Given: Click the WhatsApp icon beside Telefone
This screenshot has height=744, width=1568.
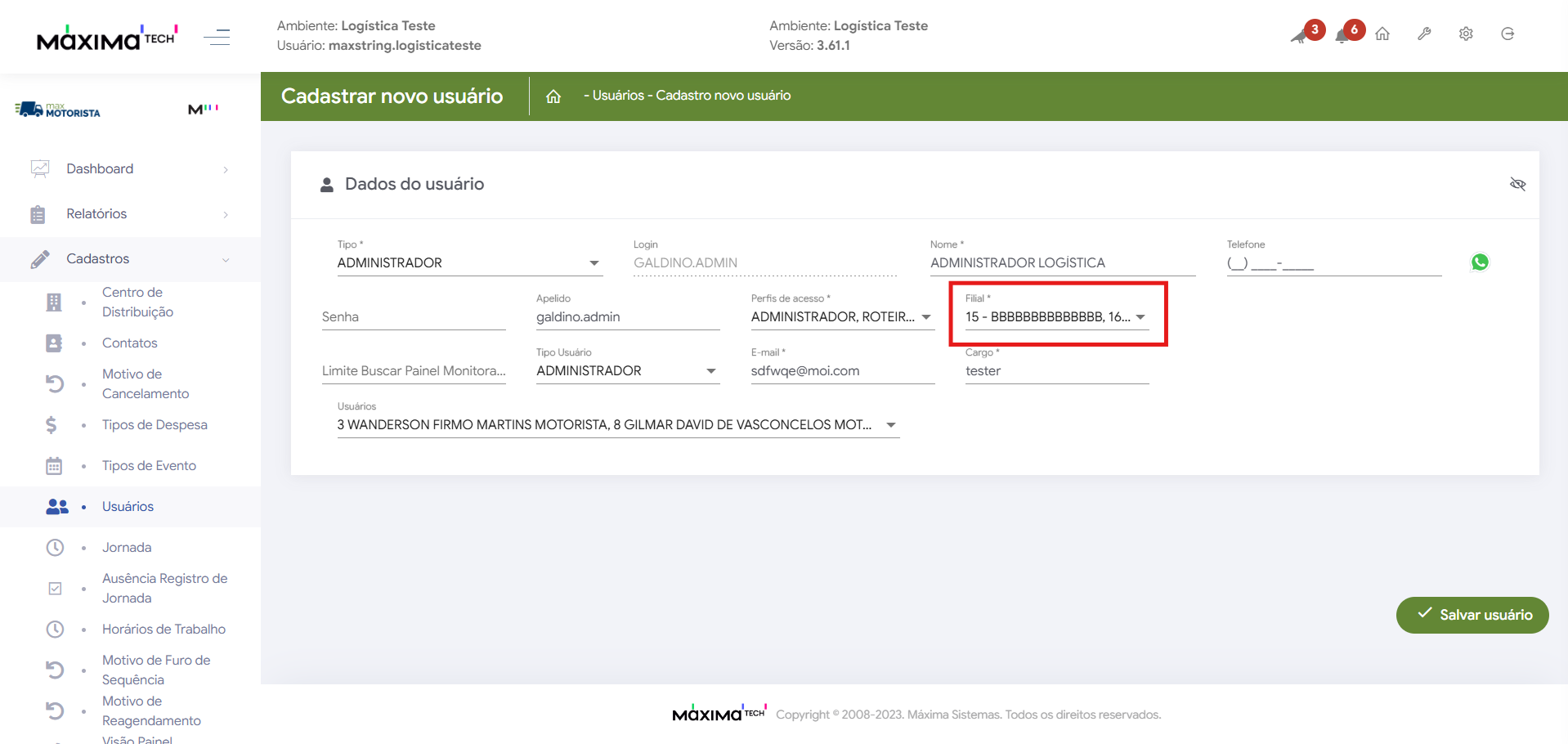Looking at the screenshot, I should (x=1480, y=262).
